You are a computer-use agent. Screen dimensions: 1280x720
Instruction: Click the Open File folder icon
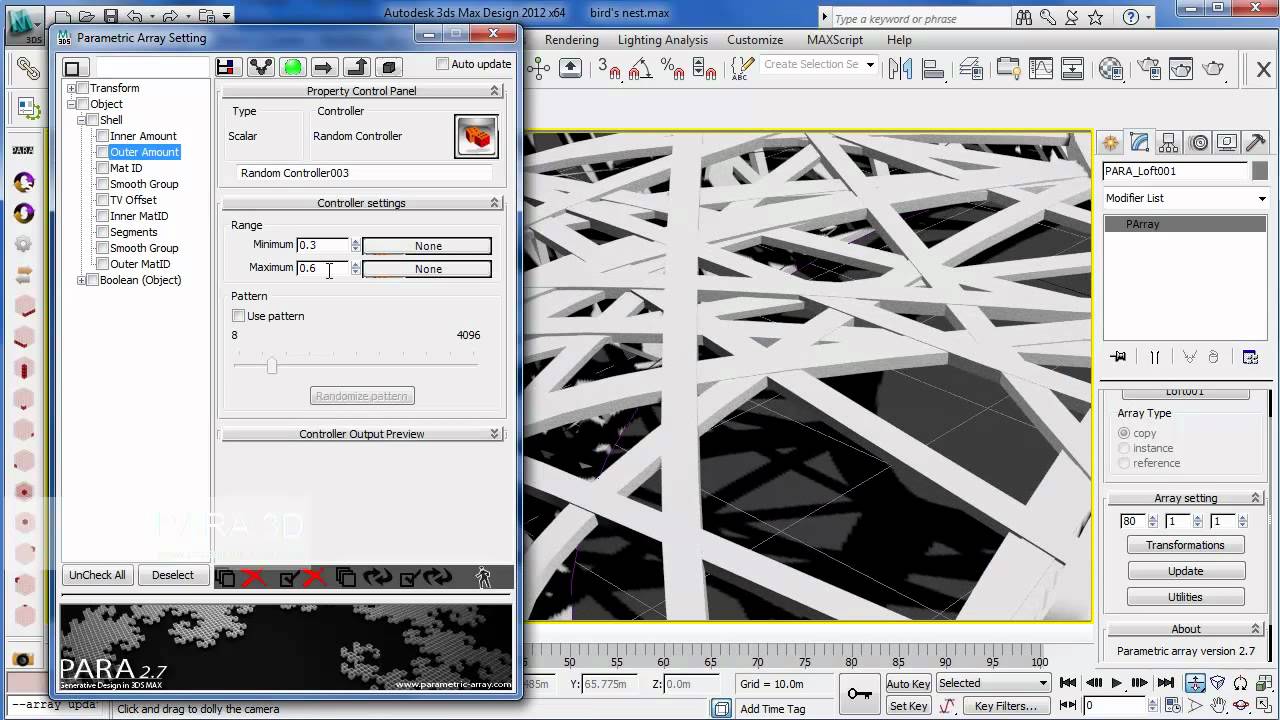coord(87,16)
